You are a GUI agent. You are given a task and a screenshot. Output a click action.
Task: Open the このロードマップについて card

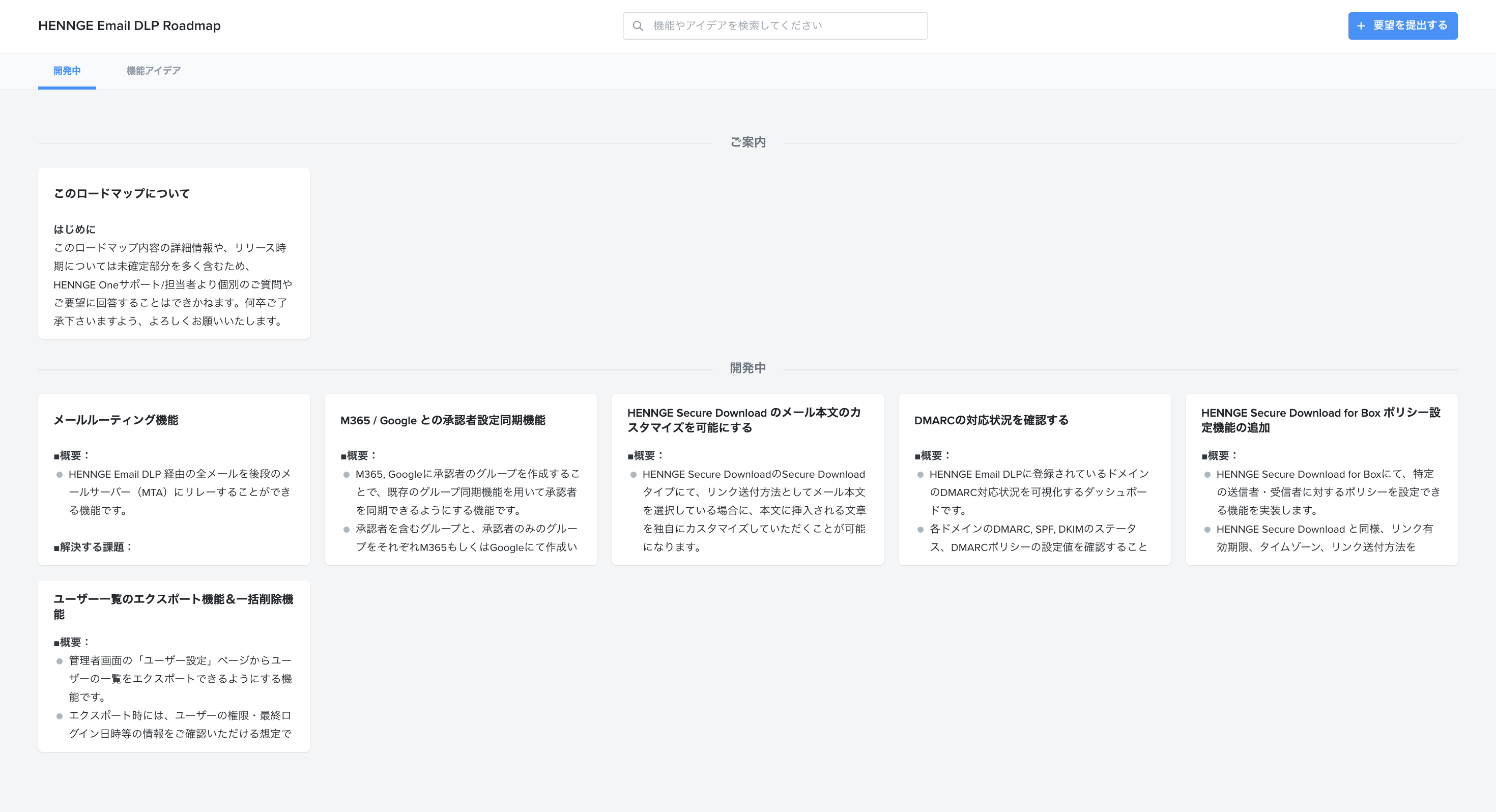pyautogui.click(x=174, y=253)
